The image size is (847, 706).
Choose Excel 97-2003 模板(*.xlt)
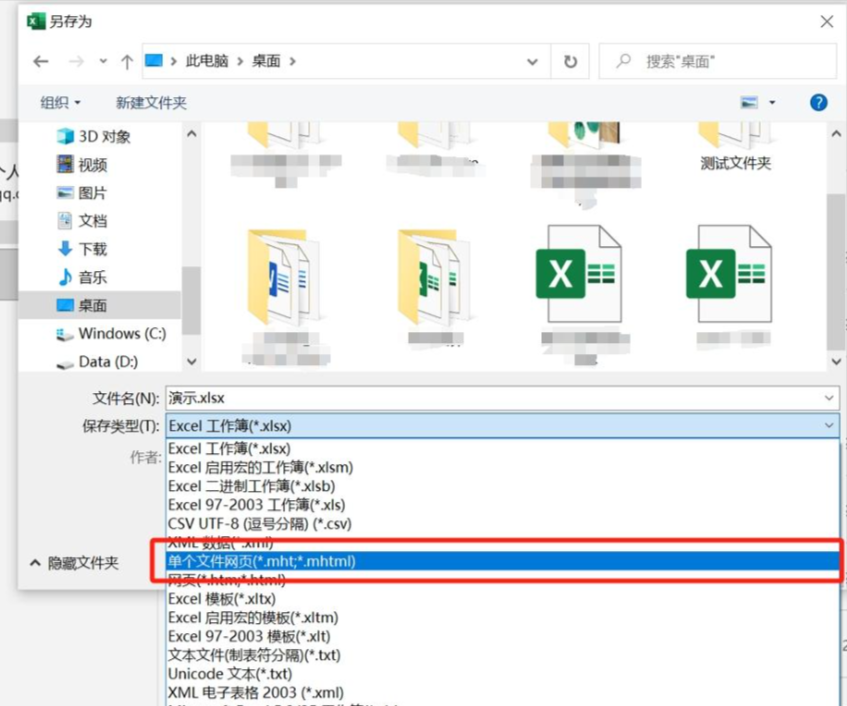tap(502, 636)
